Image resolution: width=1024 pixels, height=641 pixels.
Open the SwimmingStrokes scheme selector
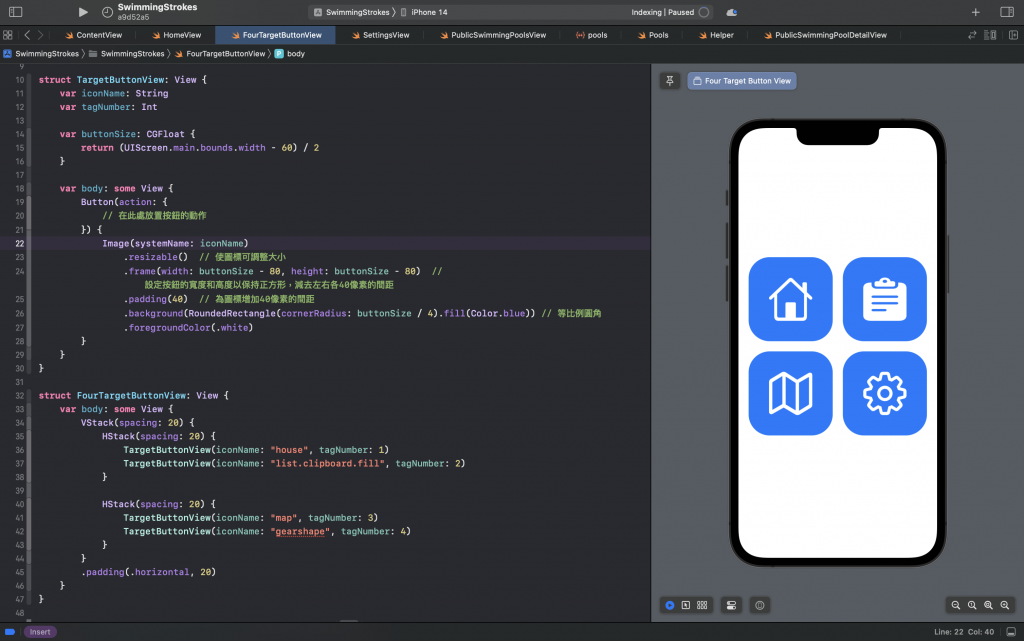(351, 12)
